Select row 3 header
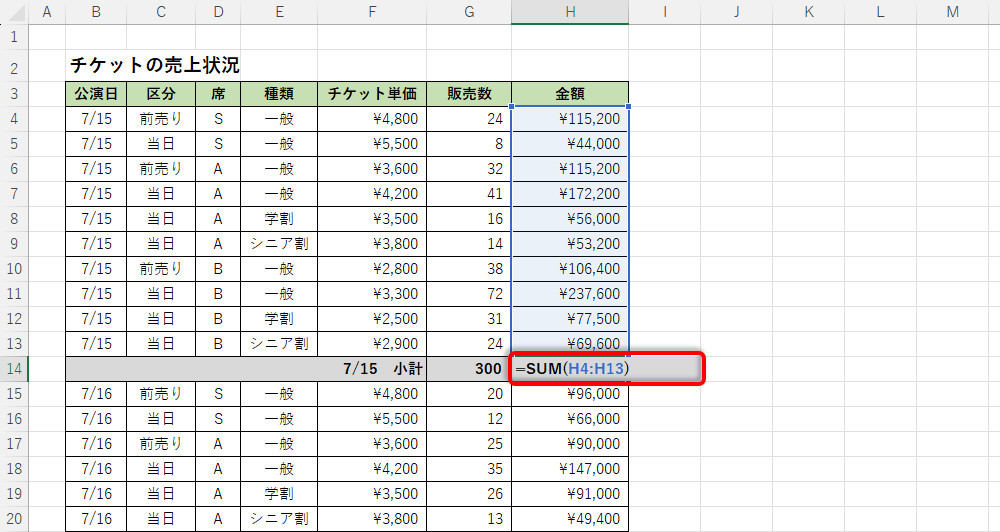1000x532 pixels. coord(14,94)
